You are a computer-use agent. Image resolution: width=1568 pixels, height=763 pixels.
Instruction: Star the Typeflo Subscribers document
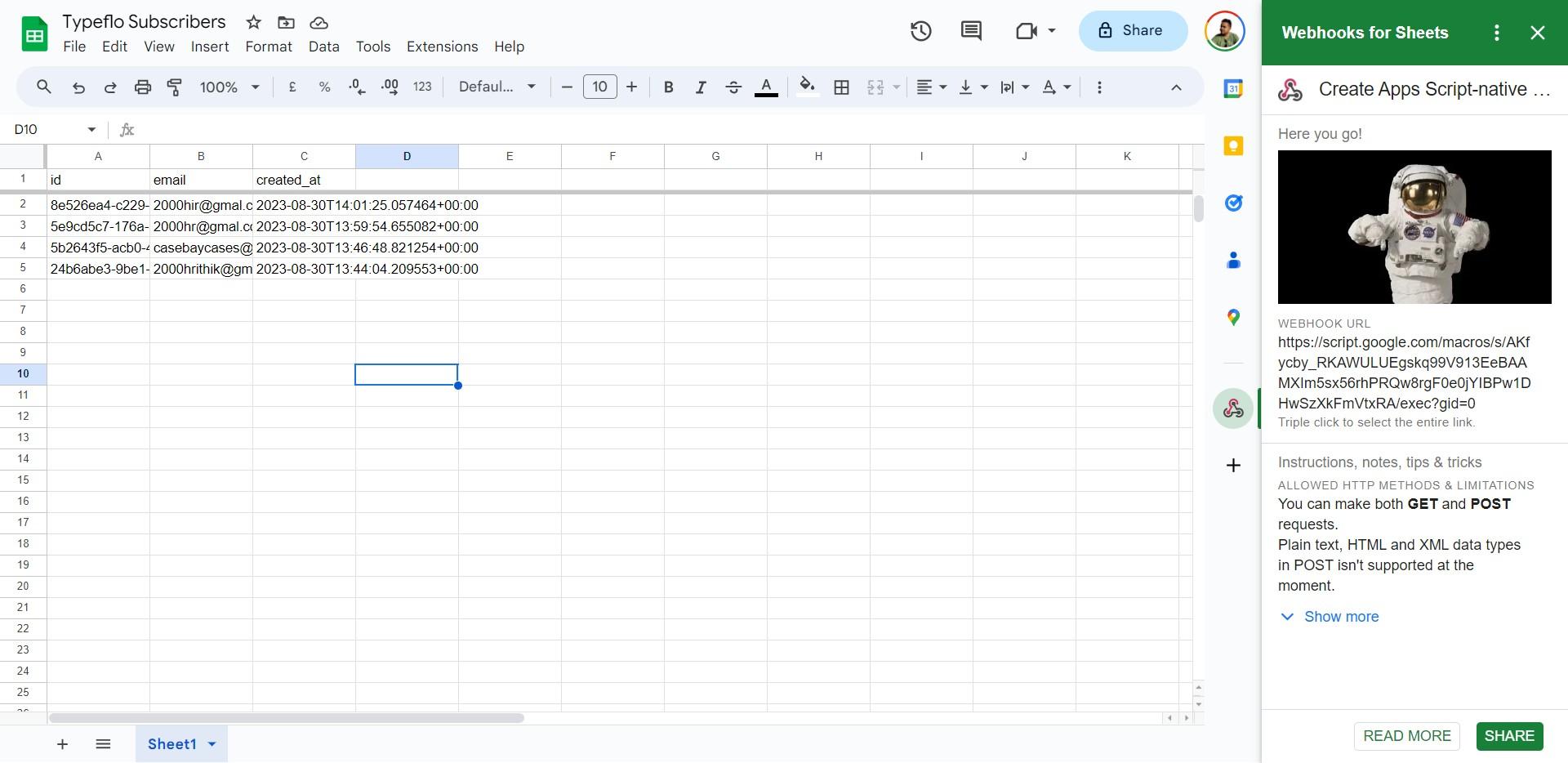[x=254, y=23]
